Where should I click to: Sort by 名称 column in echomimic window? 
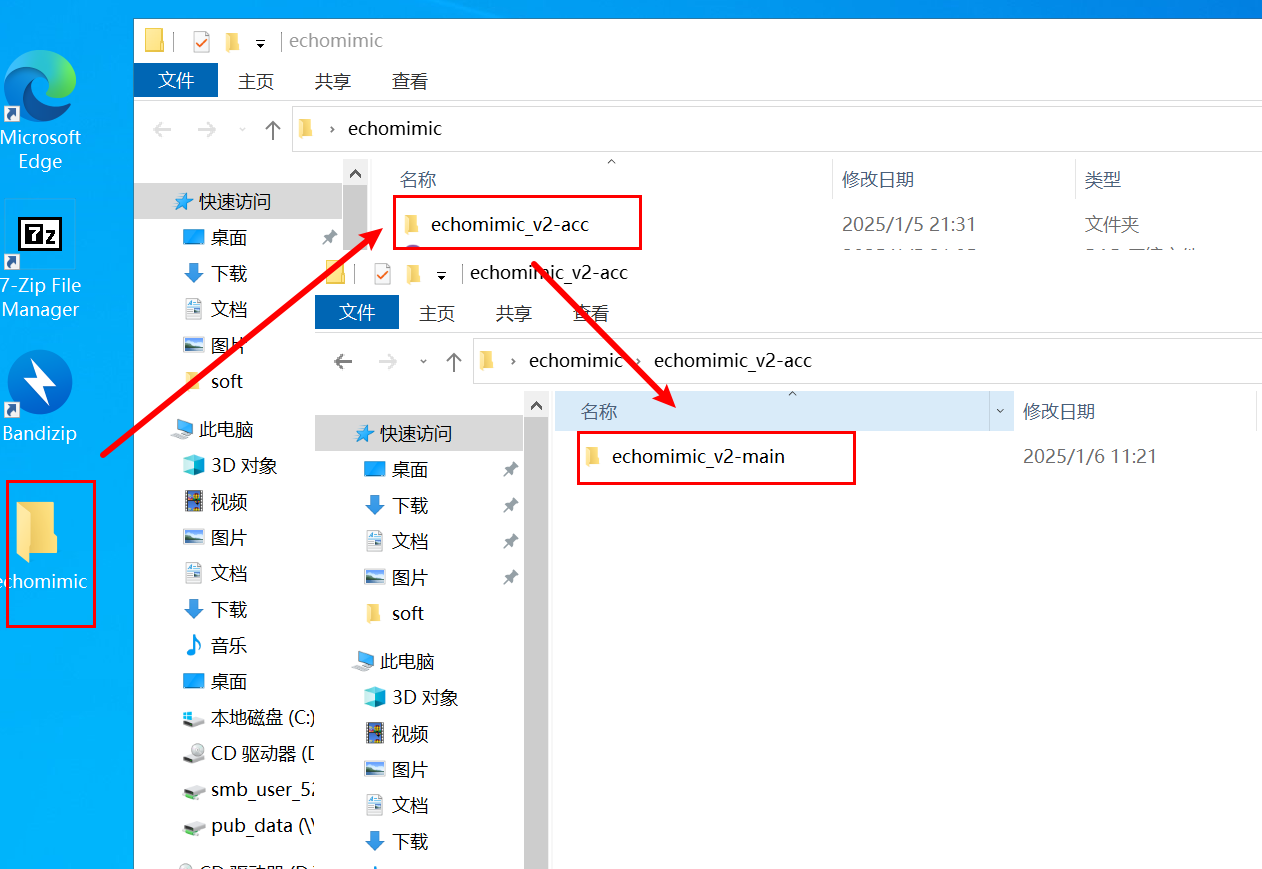point(418,180)
